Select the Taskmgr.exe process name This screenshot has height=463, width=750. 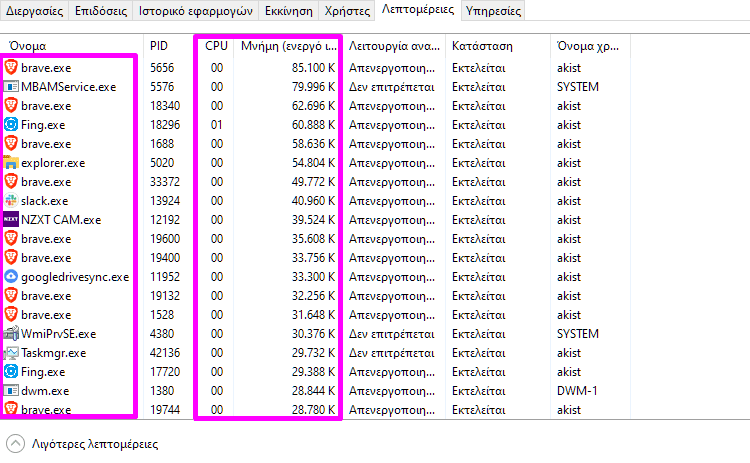click(54, 353)
